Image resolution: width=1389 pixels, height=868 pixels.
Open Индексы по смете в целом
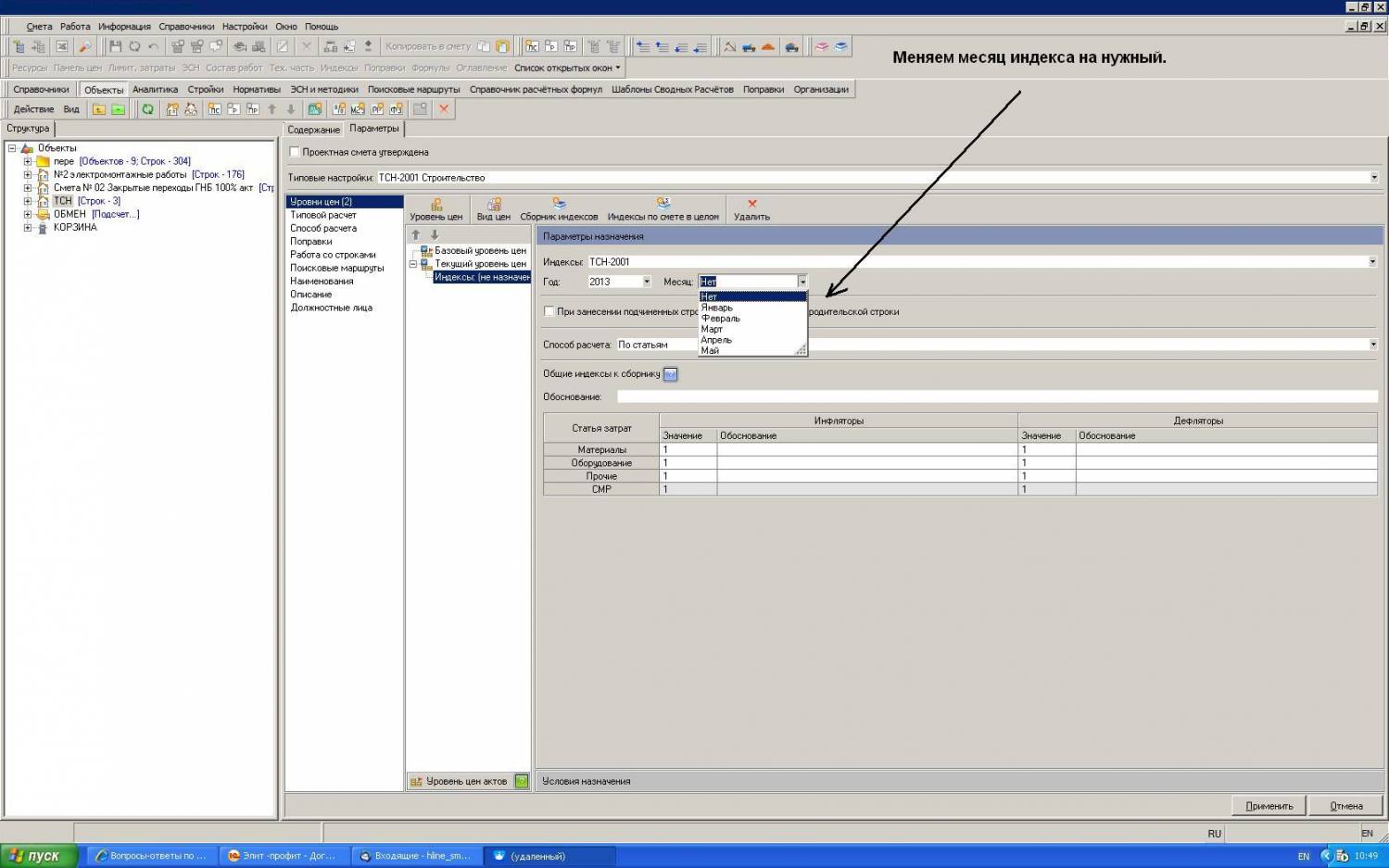coord(663,209)
